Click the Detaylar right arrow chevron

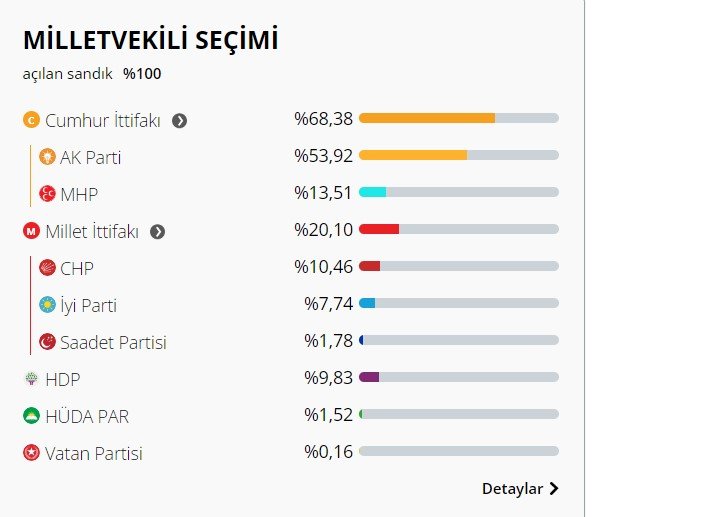[554, 489]
